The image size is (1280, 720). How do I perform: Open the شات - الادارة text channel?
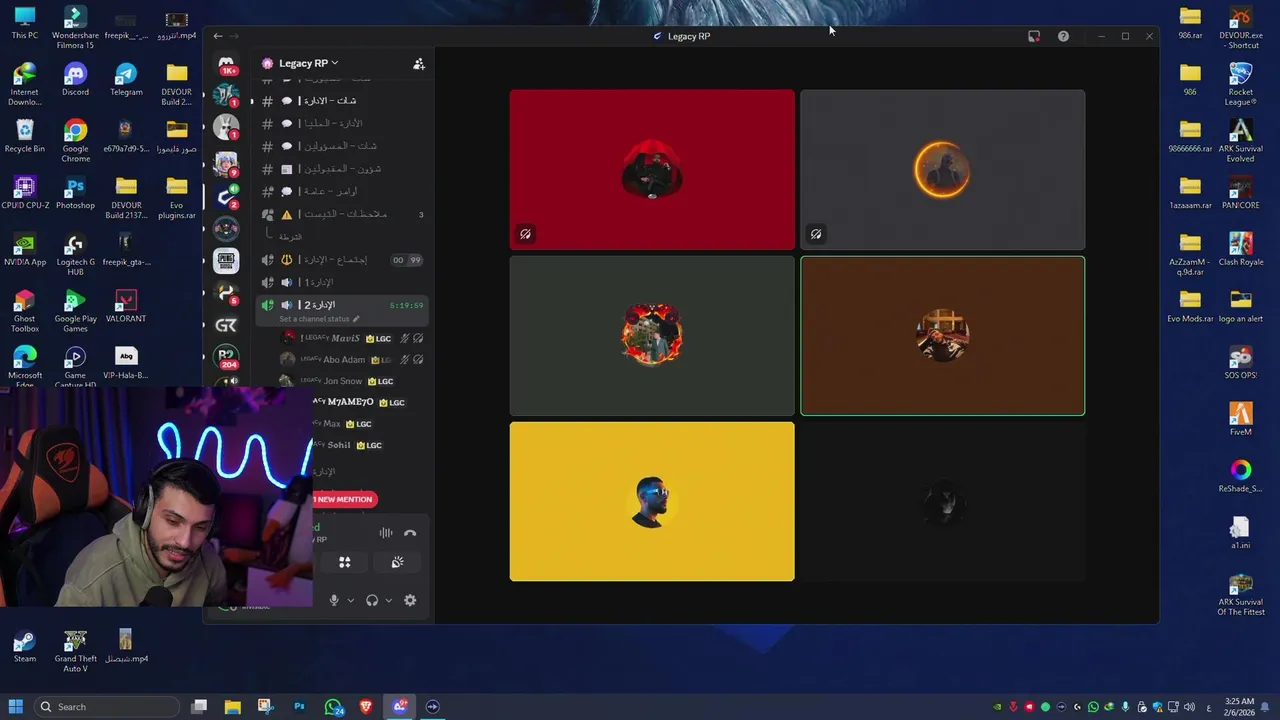click(x=342, y=100)
